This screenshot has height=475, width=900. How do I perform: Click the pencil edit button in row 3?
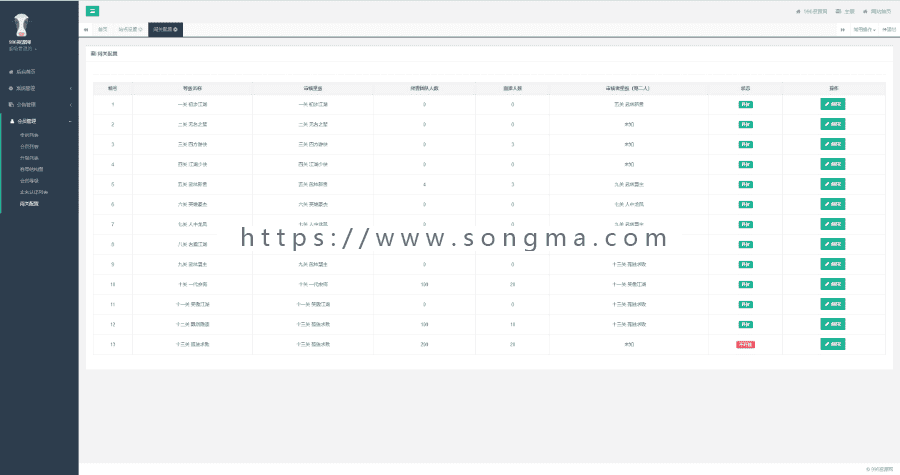tap(833, 144)
